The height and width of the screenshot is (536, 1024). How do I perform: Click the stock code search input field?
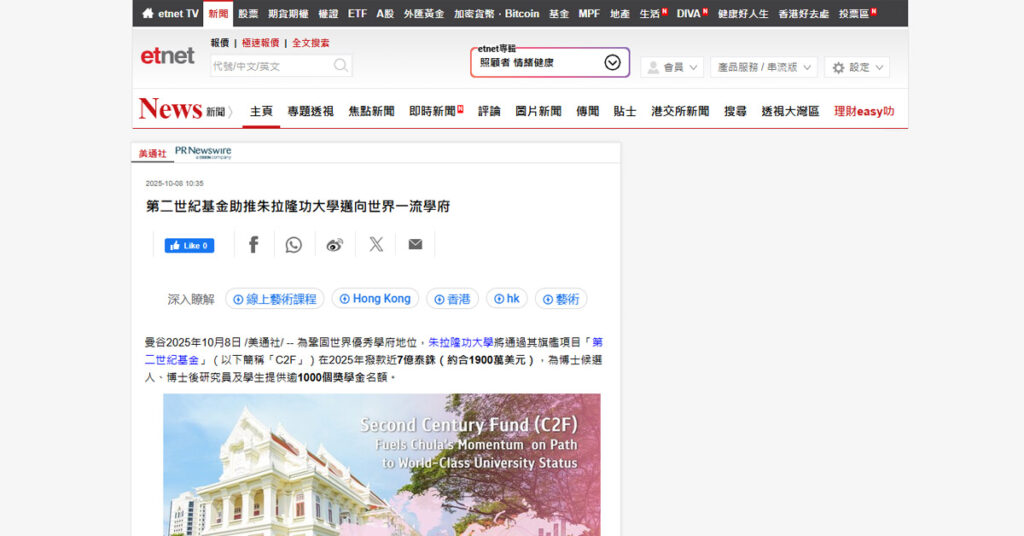pos(270,66)
